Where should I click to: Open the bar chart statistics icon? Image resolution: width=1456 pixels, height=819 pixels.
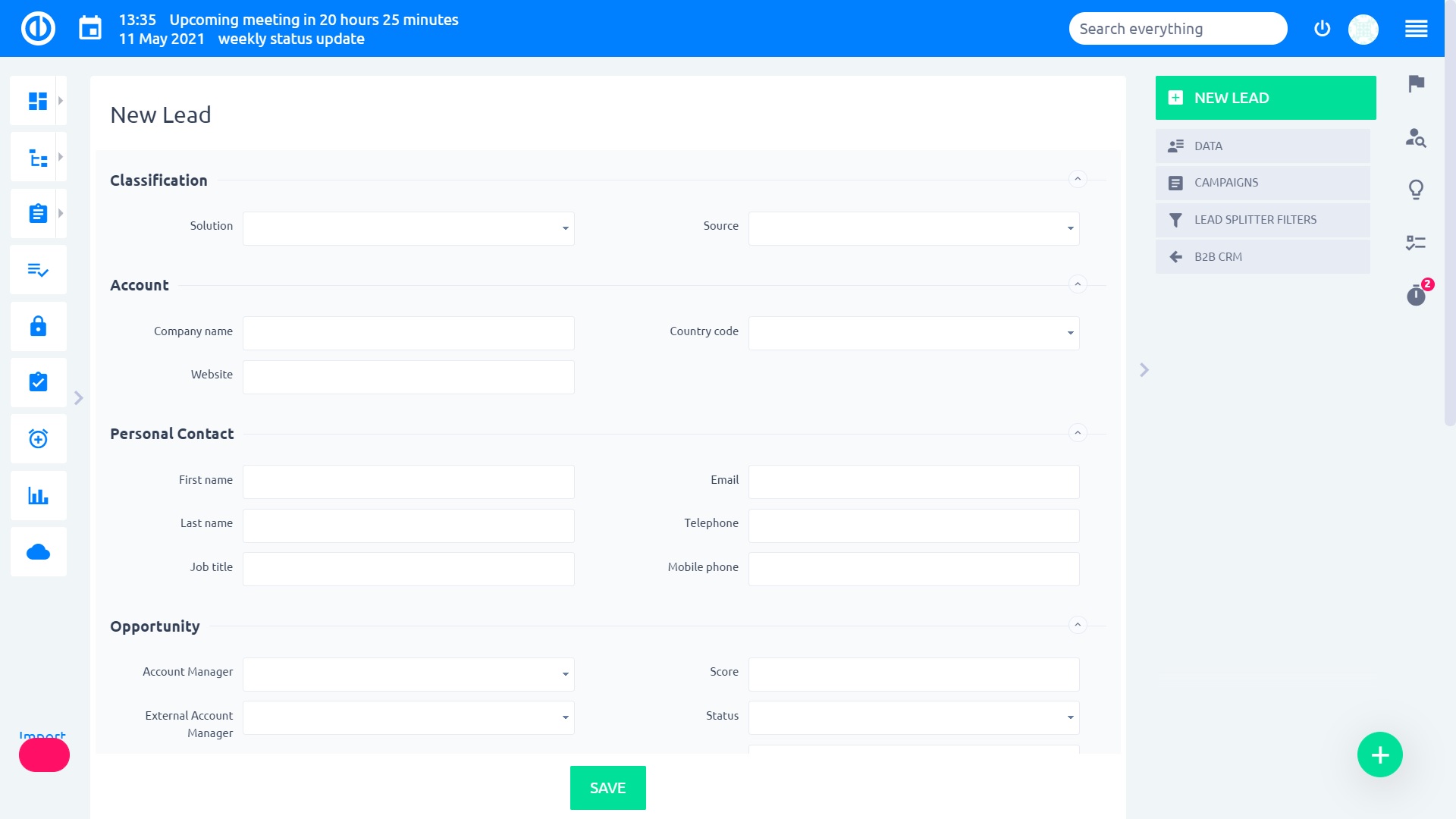(37, 495)
